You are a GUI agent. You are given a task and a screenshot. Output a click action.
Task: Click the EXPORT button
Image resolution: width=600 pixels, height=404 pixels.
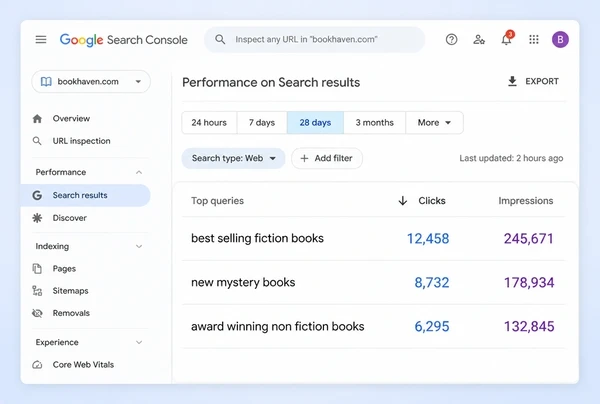[x=533, y=81]
